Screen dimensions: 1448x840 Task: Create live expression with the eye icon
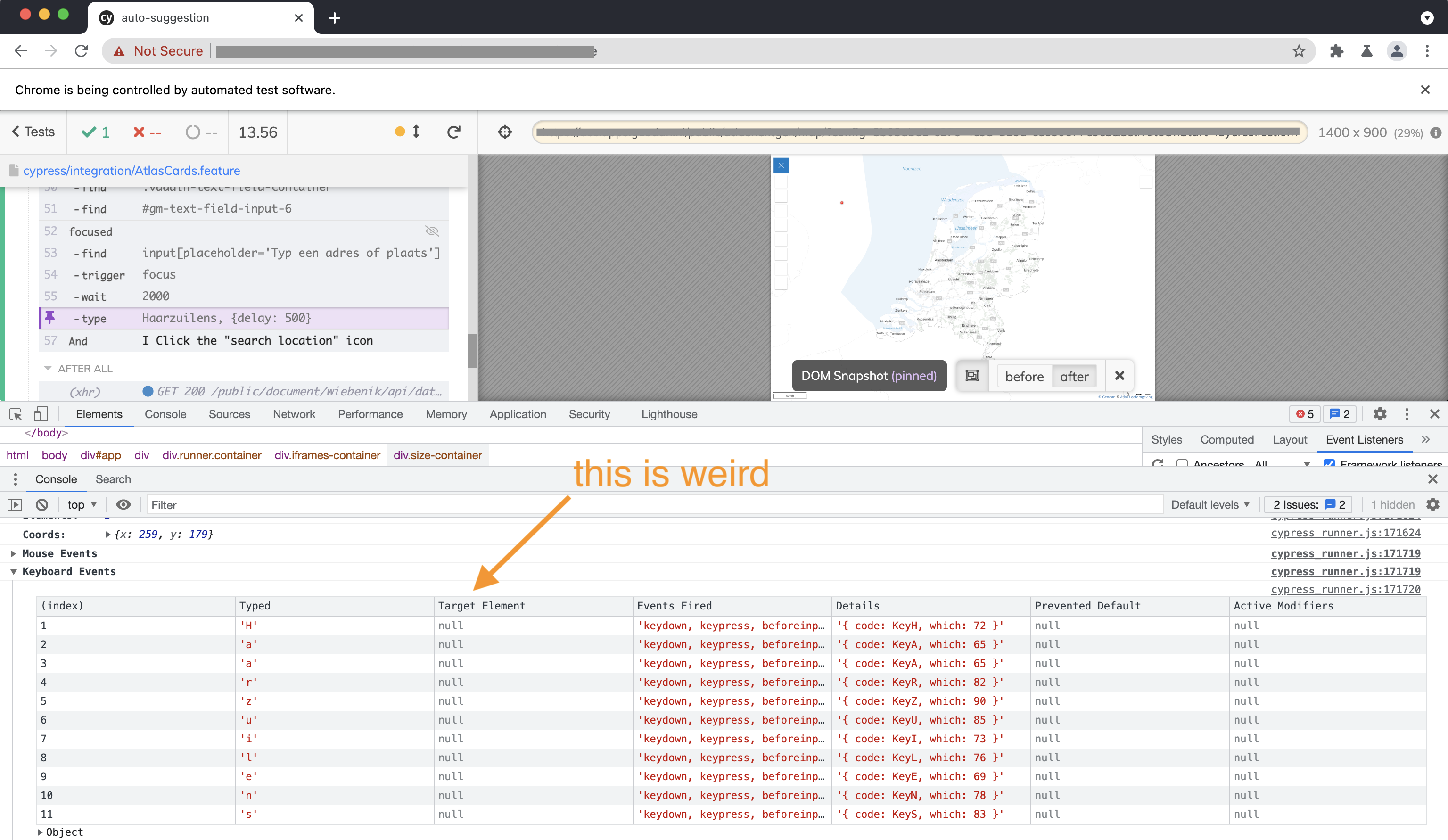tap(123, 504)
